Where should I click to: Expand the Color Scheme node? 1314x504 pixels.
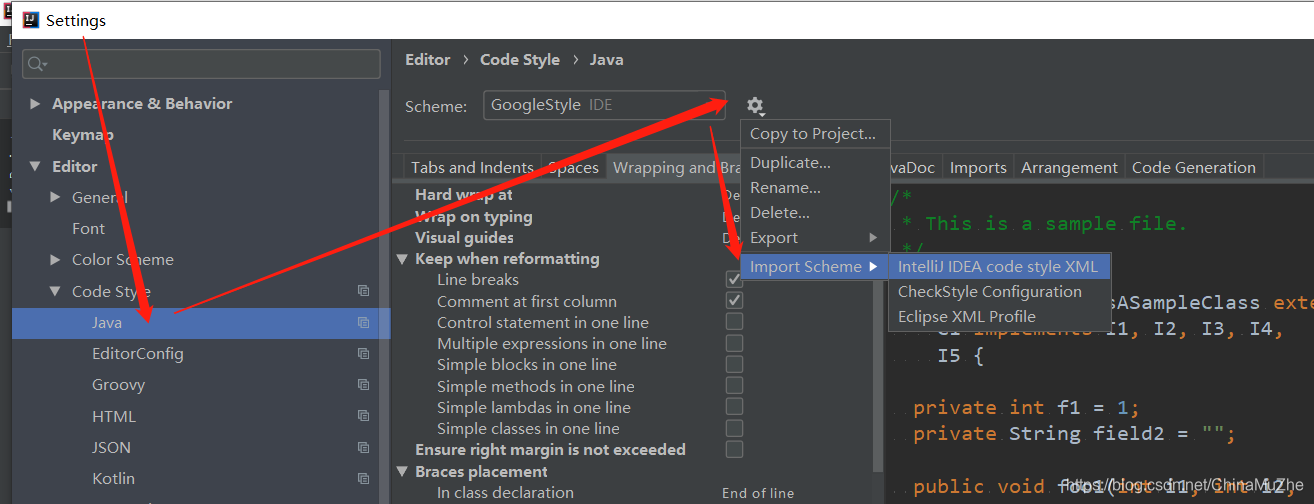56,260
